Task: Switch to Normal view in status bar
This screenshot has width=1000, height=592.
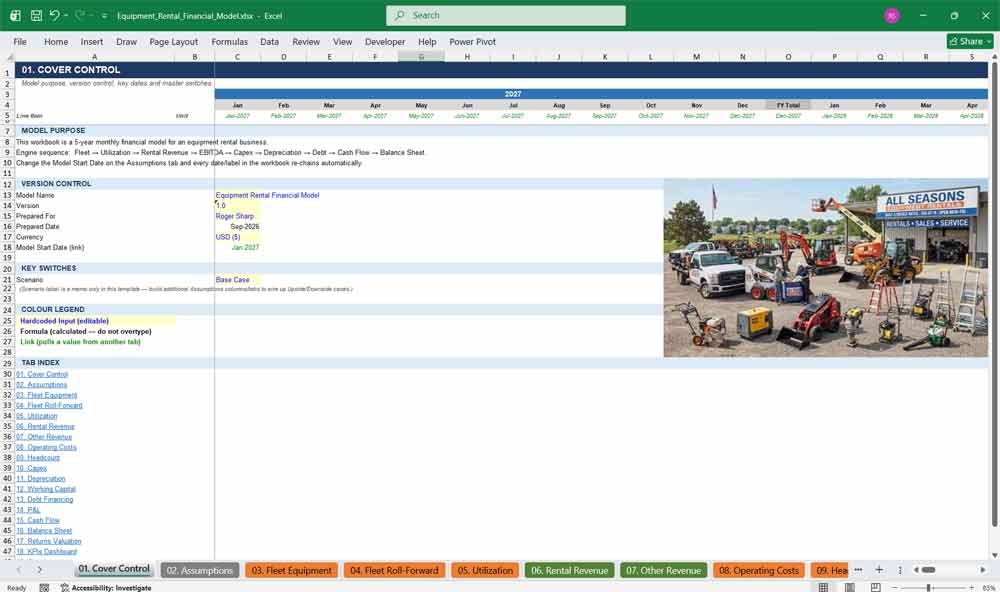Action: [823, 588]
